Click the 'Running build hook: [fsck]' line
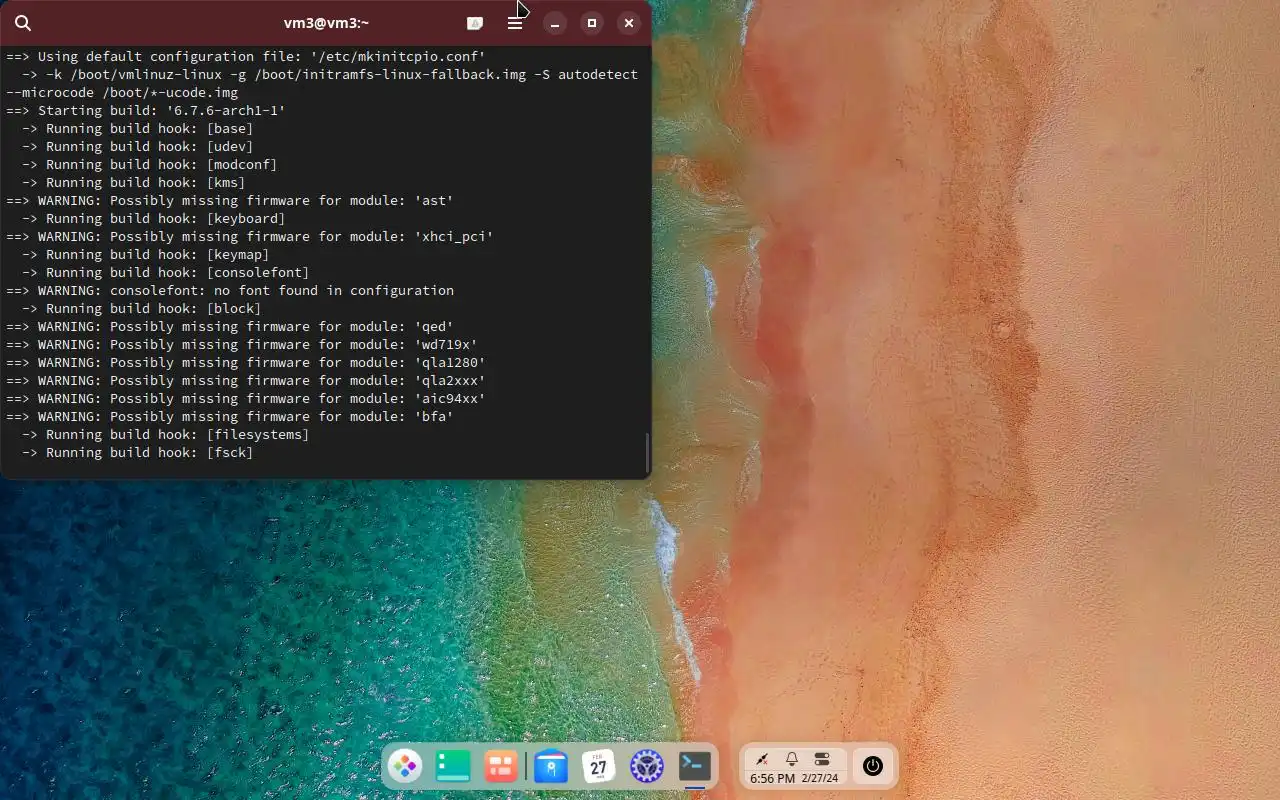The width and height of the screenshot is (1280, 800). click(x=138, y=453)
